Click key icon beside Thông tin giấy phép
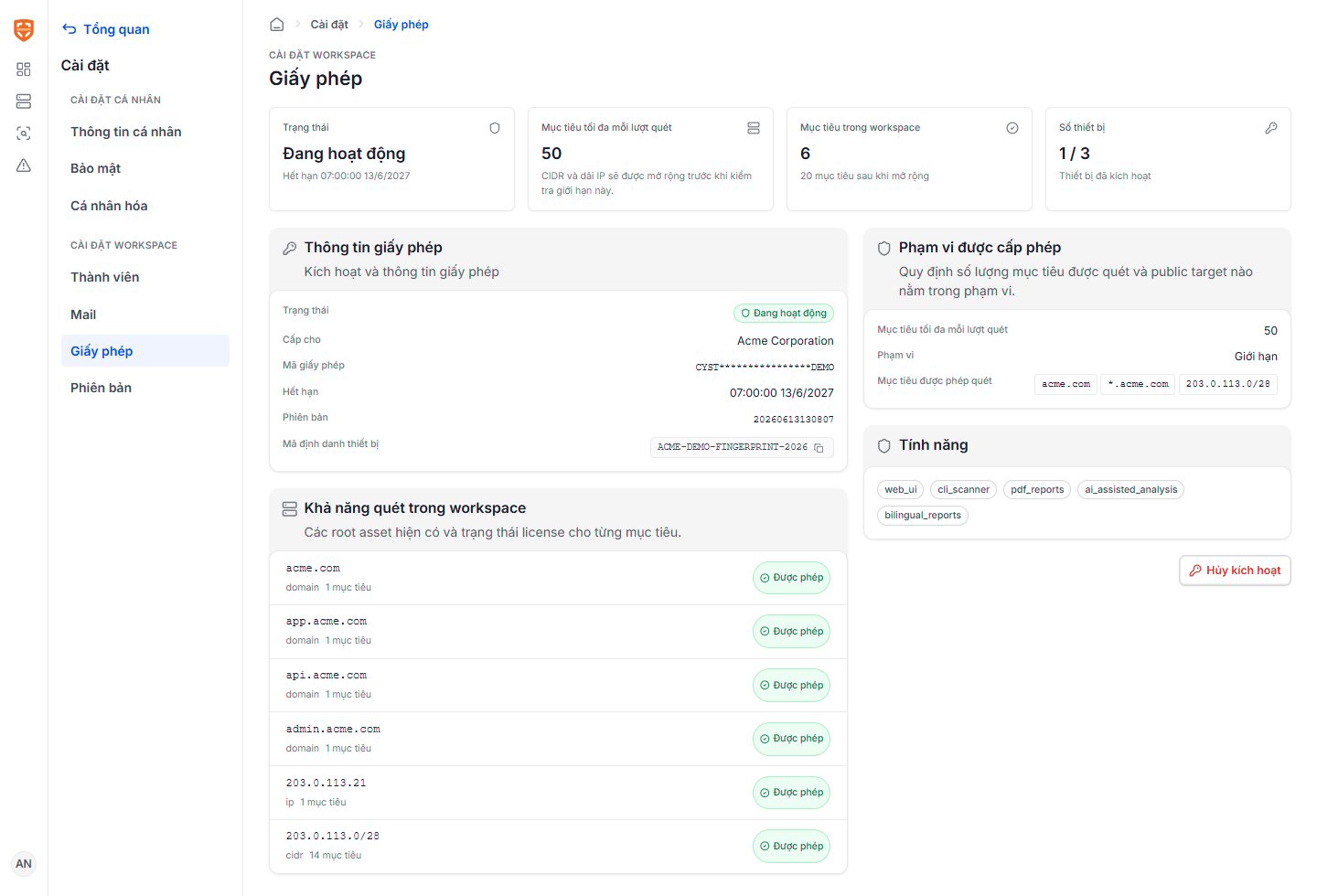 pos(290,248)
